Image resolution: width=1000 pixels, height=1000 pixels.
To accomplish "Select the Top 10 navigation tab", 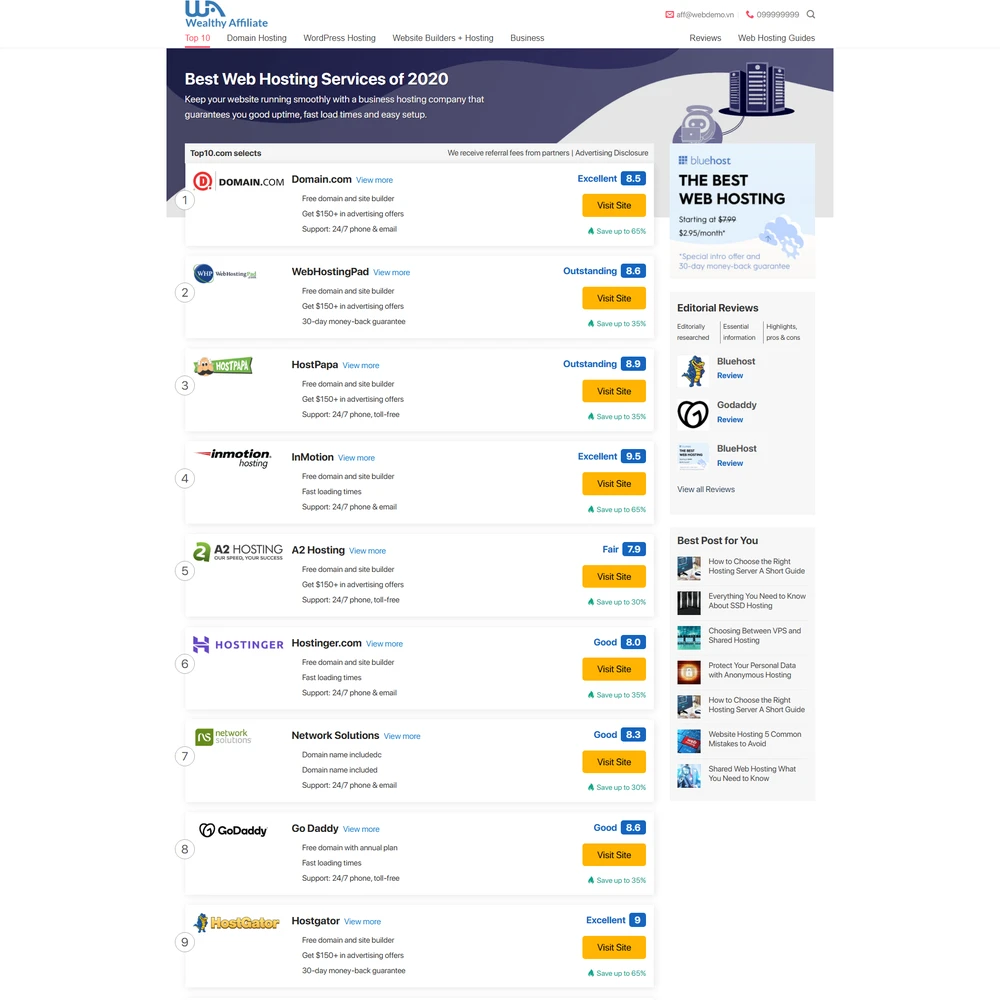I will click(x=197, y=38).
